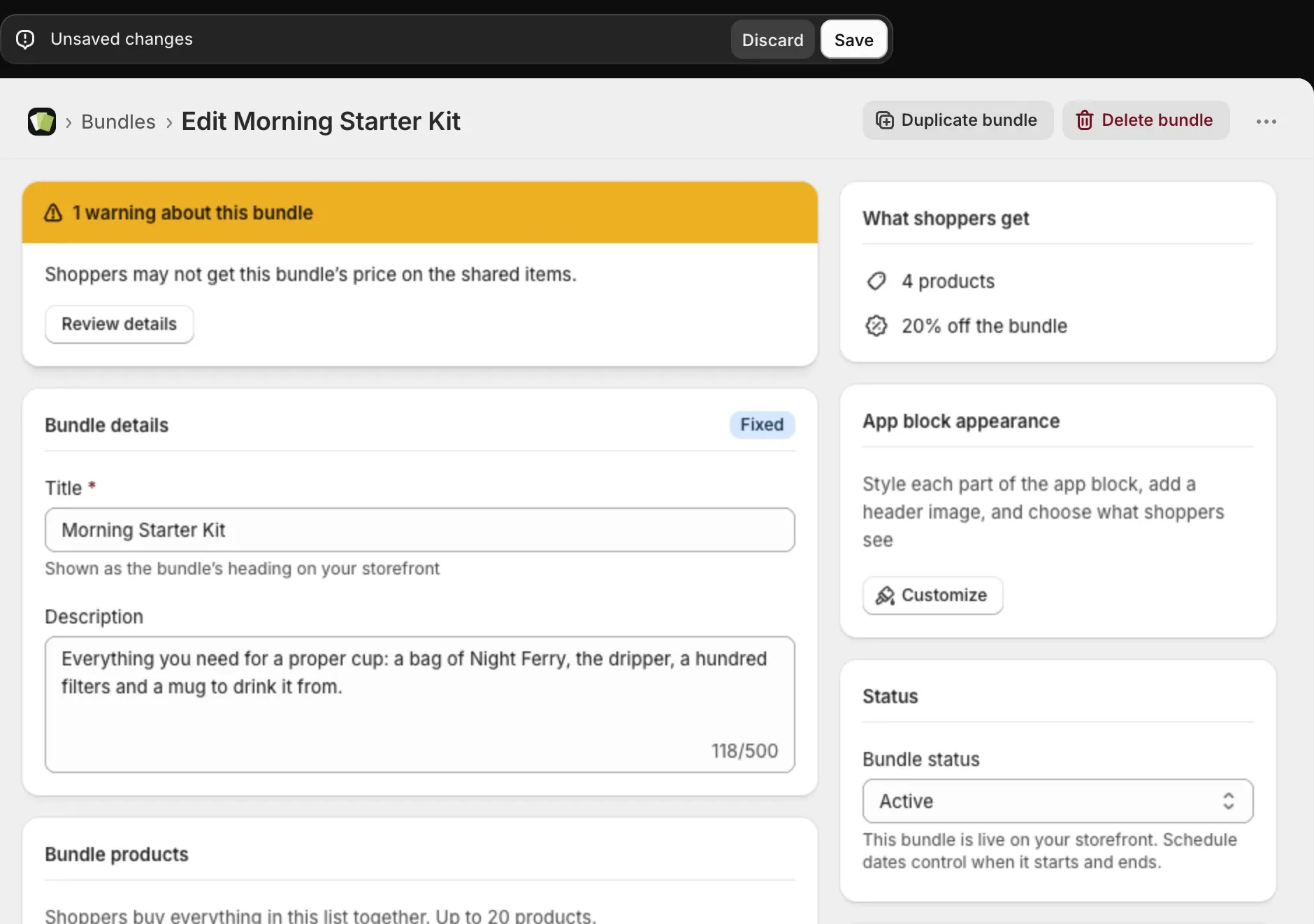Click the 'Bundle products' section heading
This screenshot has height=924, width=1314.
[x=117, y=854]
